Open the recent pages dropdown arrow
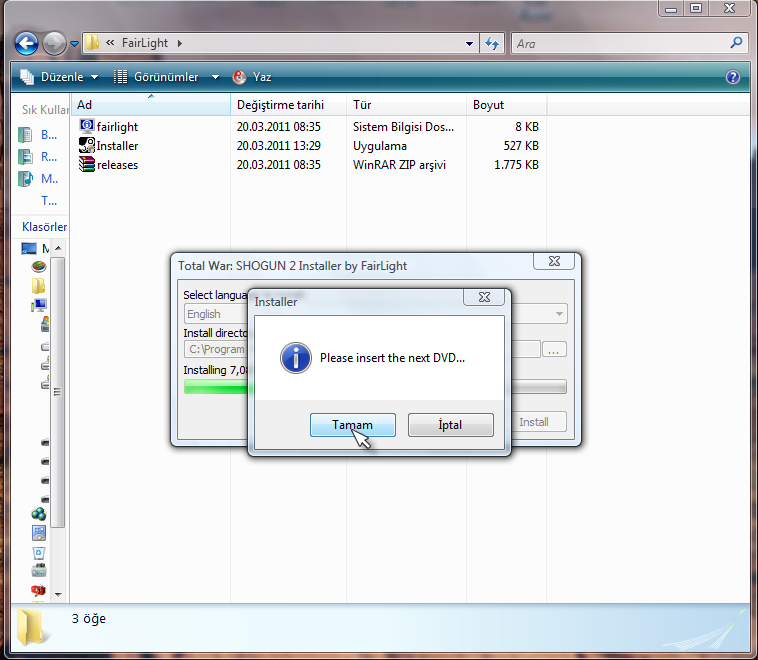This screenshot has width=758, height=660. point(74,44)
